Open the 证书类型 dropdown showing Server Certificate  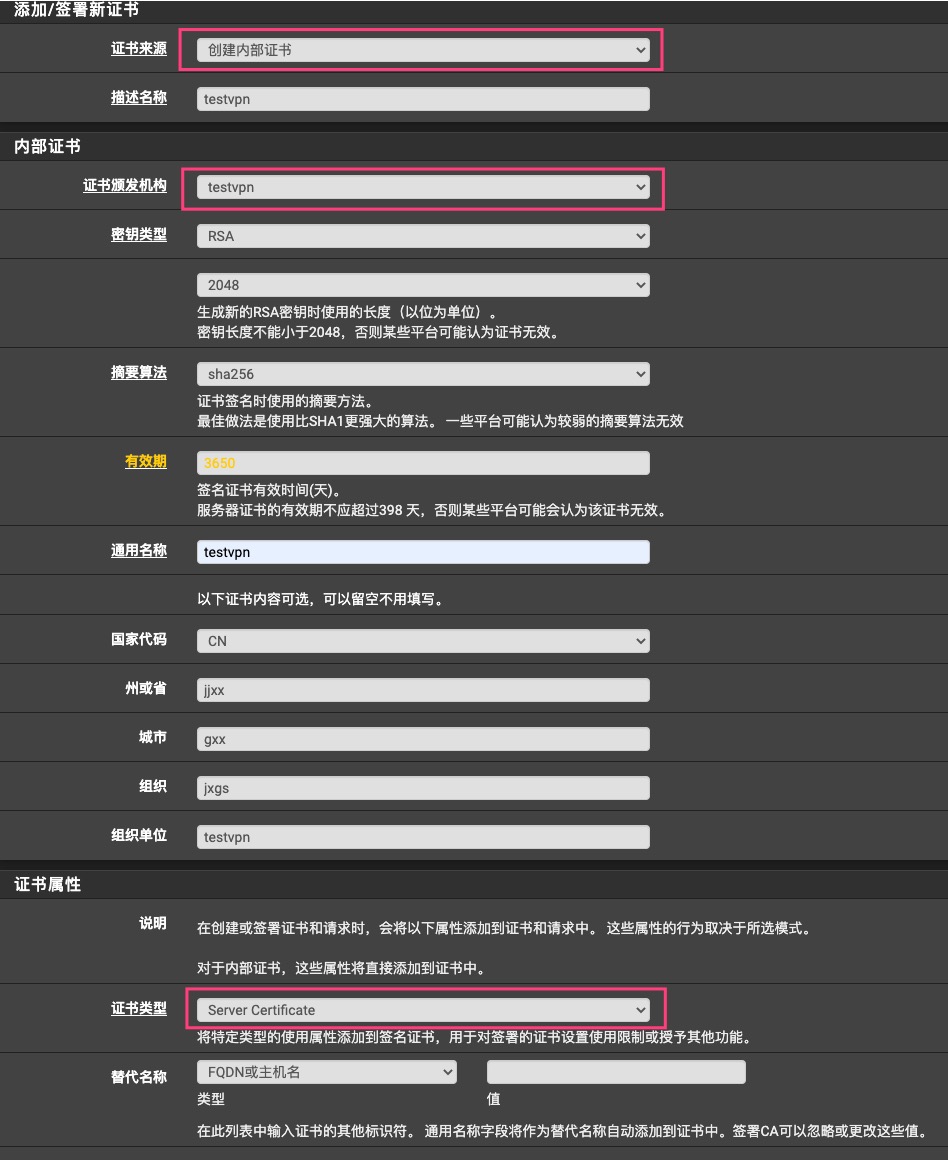(x=422, y=1010)
